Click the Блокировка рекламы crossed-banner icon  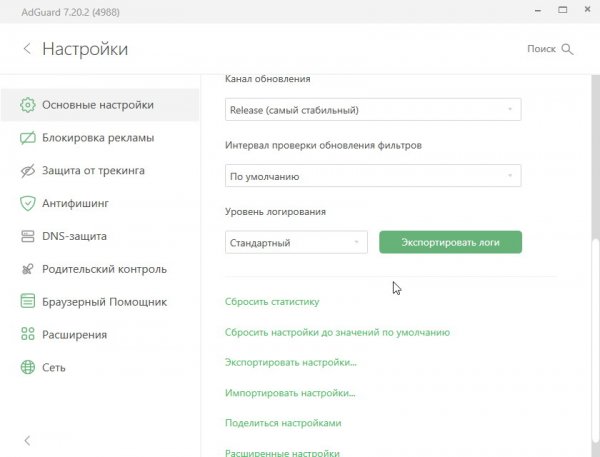coord(28,138)
